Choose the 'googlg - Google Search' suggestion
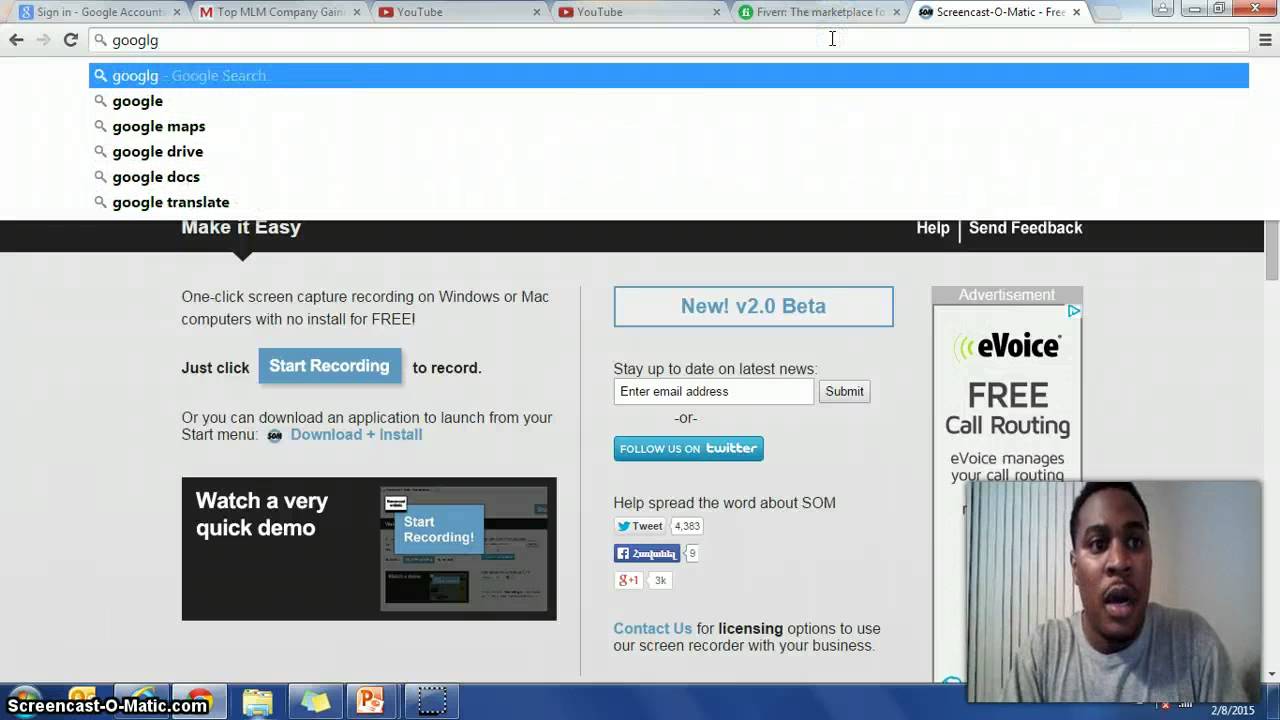 pyautogui.click(x=669, y=75)
